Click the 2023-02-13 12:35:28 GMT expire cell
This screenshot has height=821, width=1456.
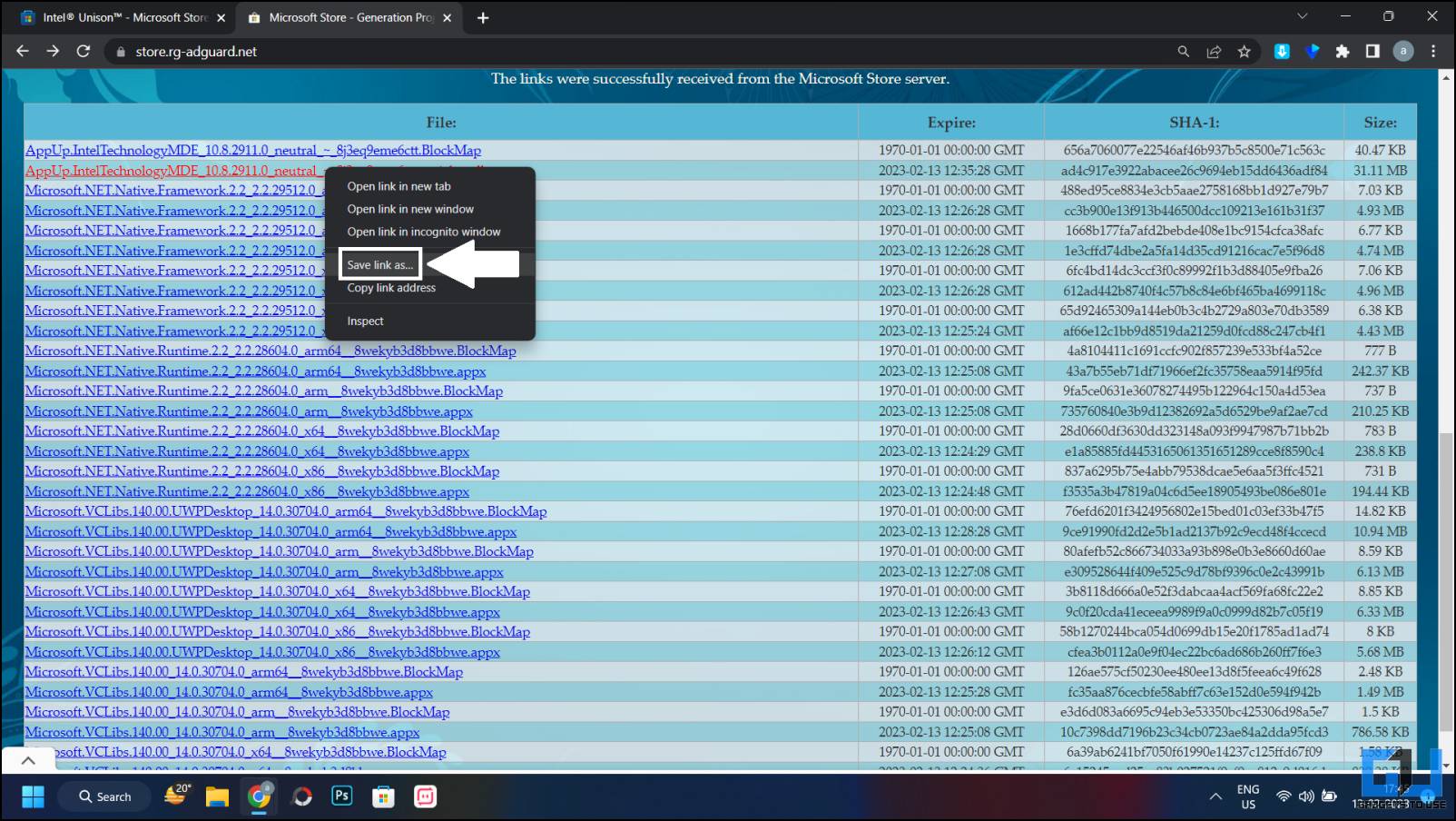pos(951,170)
